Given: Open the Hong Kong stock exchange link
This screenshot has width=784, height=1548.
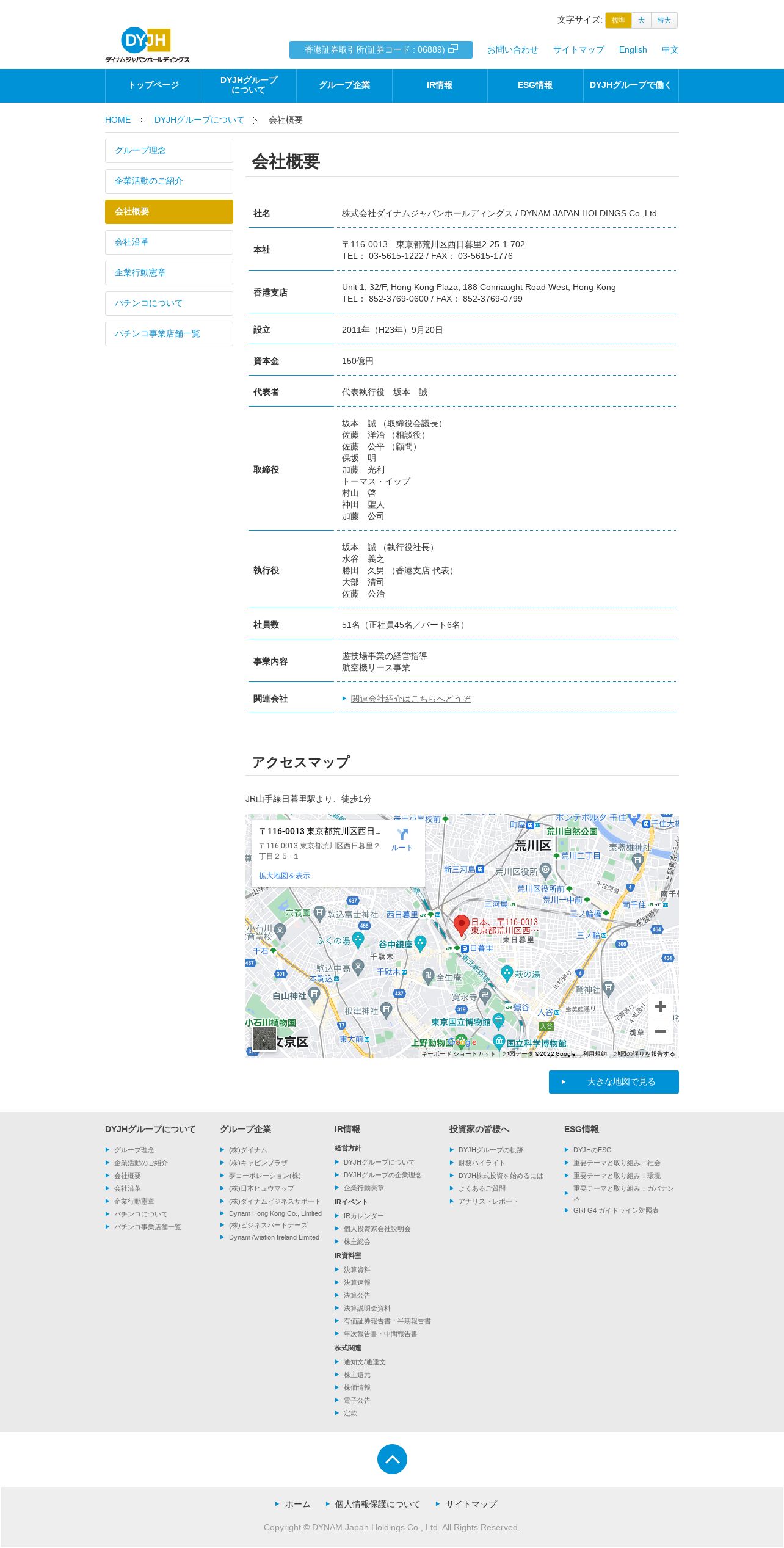Looking at the screenshot, I should tap(381, 49).
